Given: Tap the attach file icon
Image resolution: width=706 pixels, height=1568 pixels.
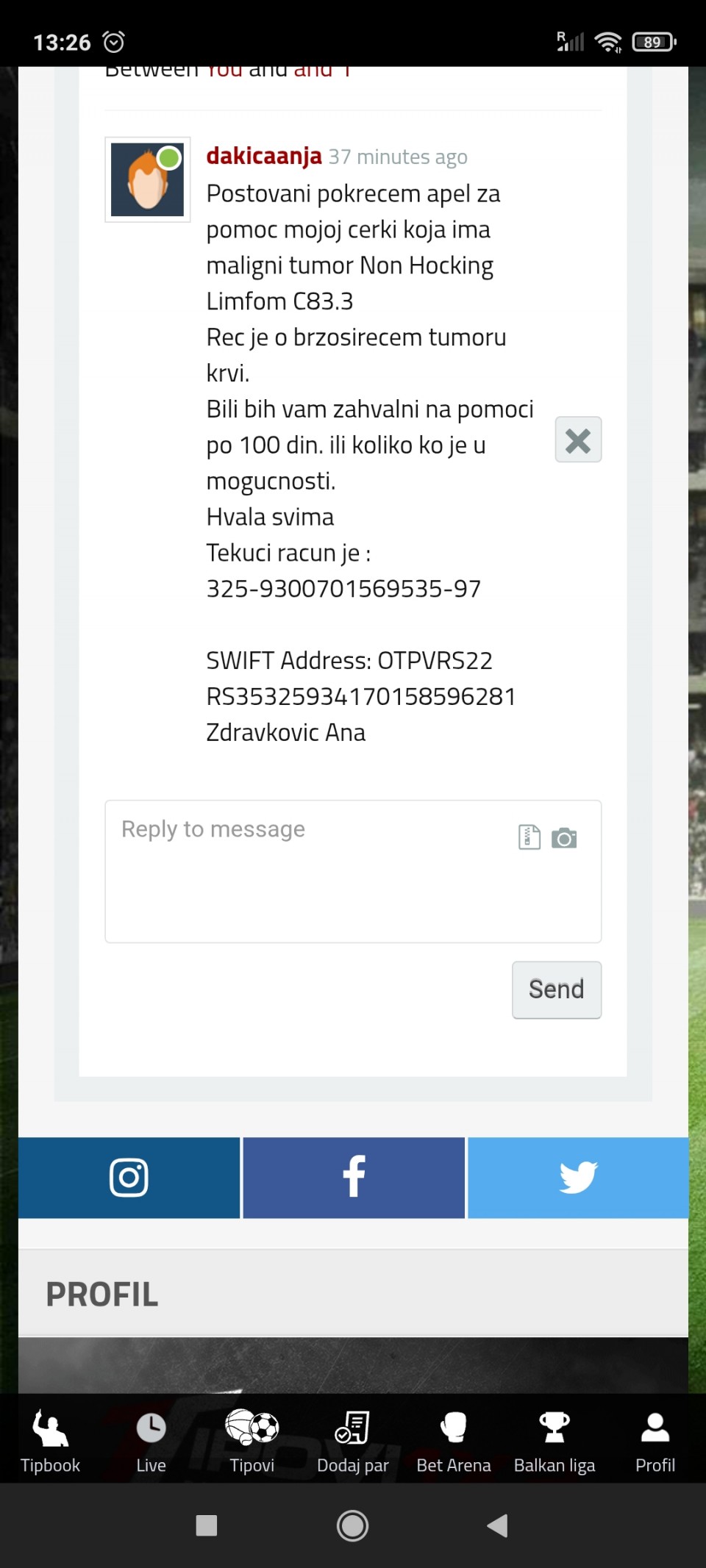Looking at the screenshot, I should point(529,837).
